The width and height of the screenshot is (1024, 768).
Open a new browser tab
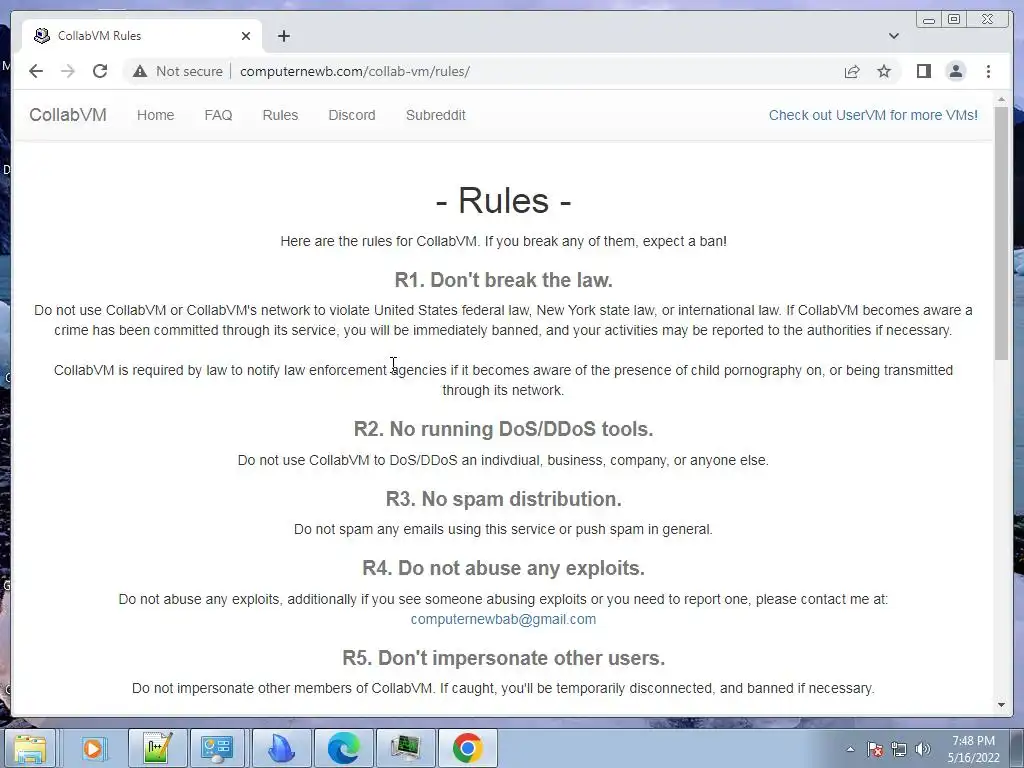pos(283,36)
